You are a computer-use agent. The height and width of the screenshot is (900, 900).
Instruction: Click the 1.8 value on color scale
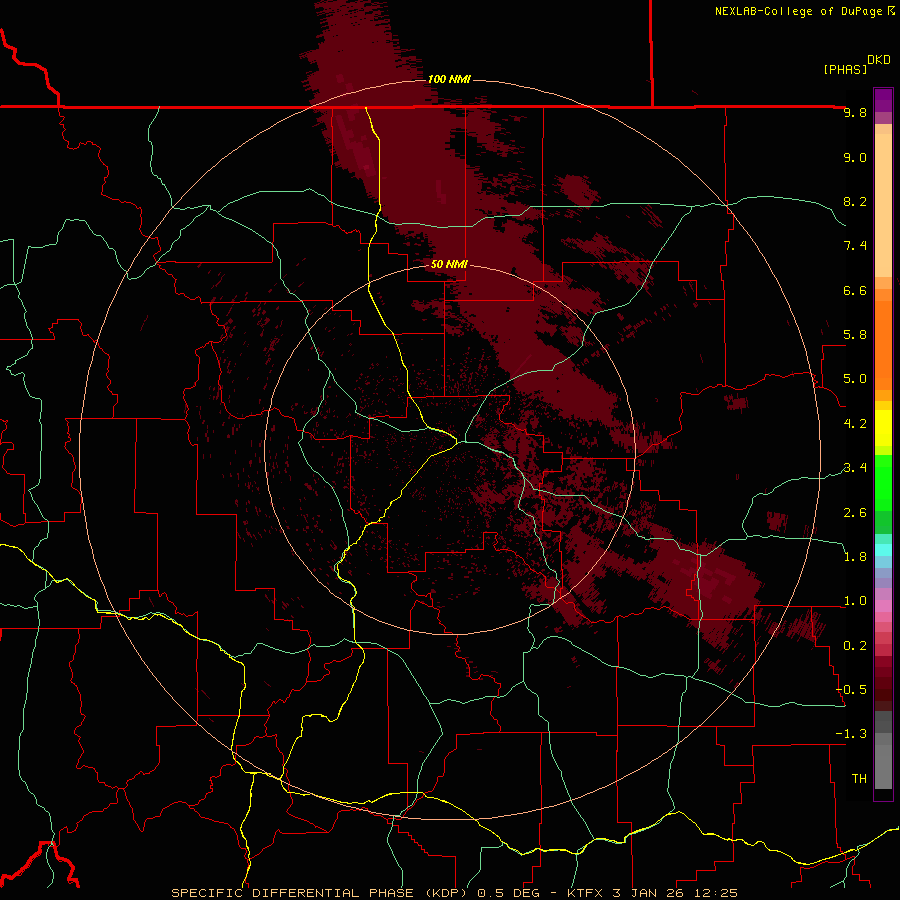[x=855, y=557]
